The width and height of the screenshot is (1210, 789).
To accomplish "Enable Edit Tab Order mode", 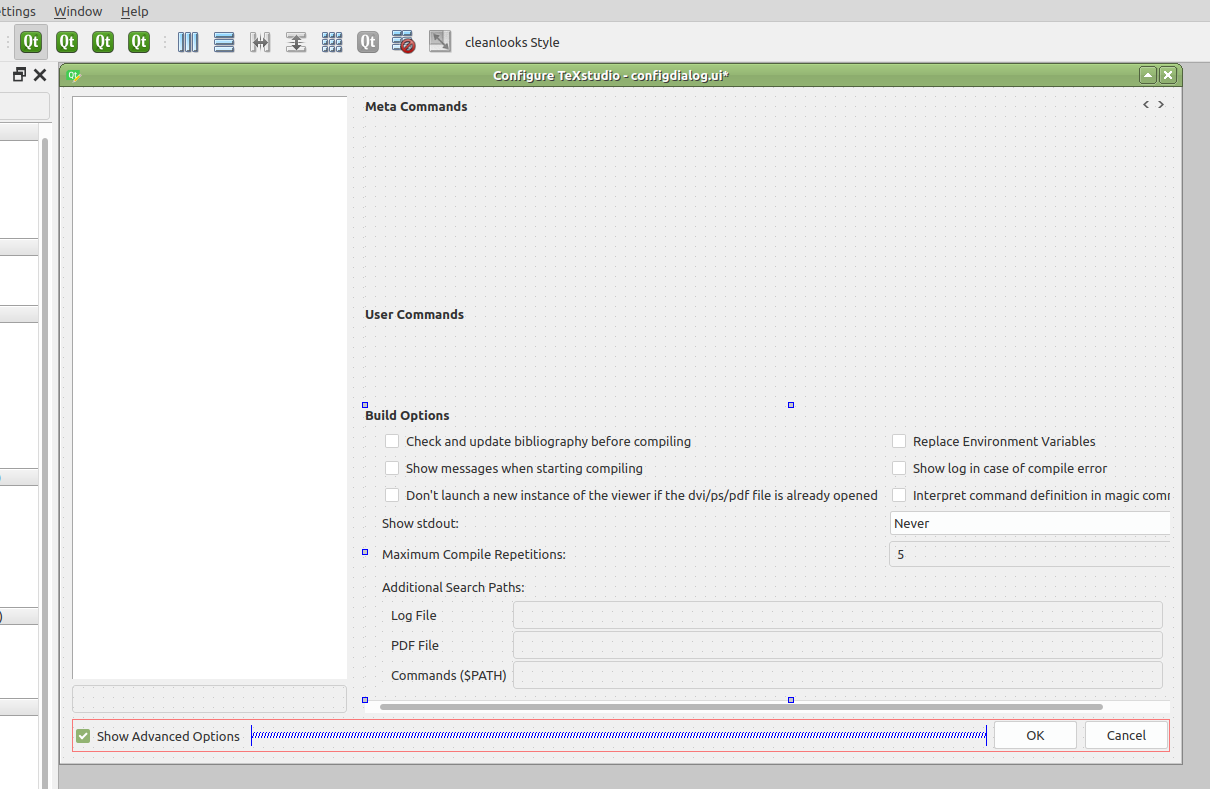I will coord(138,42).
